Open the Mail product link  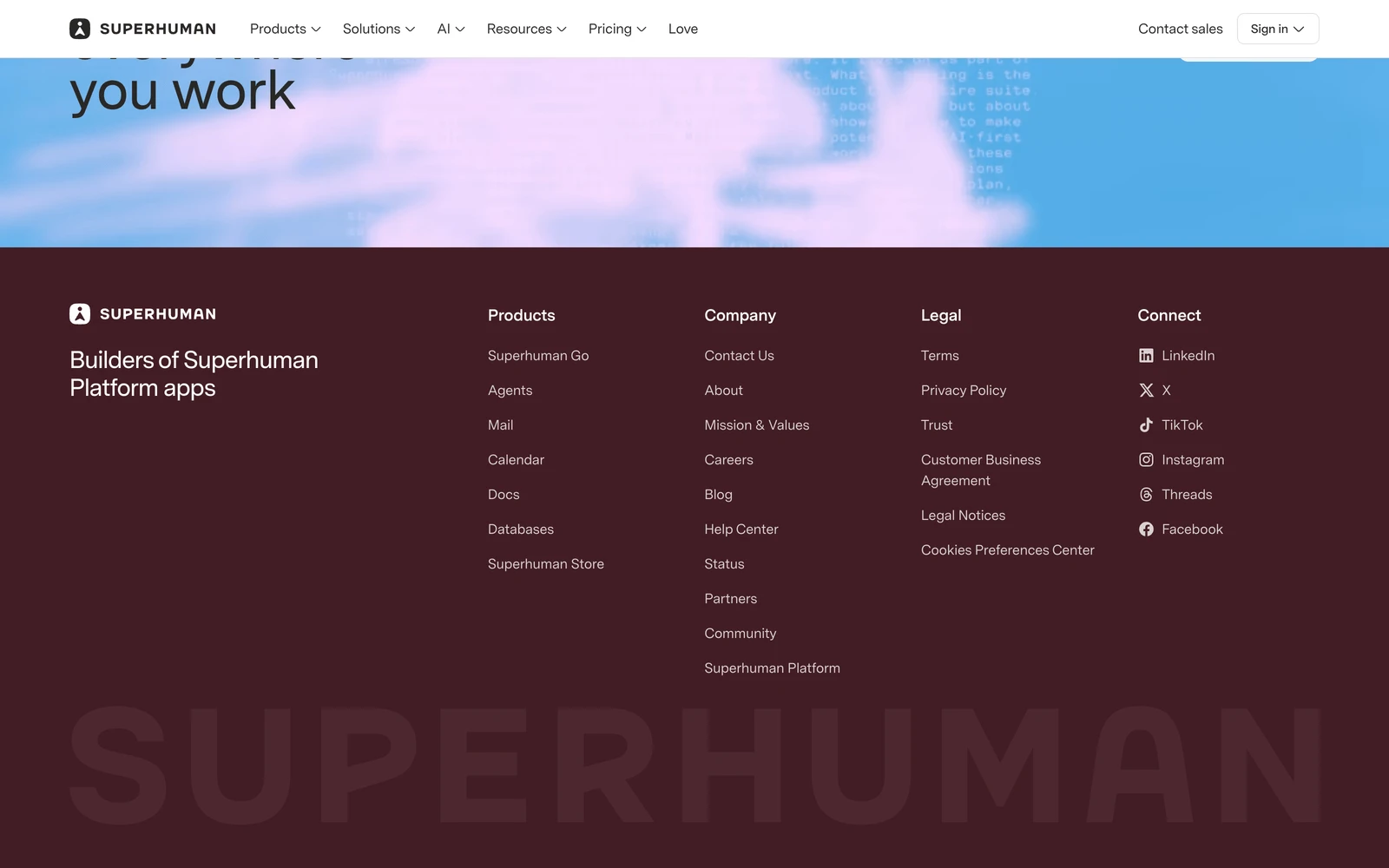click(501, 425)
